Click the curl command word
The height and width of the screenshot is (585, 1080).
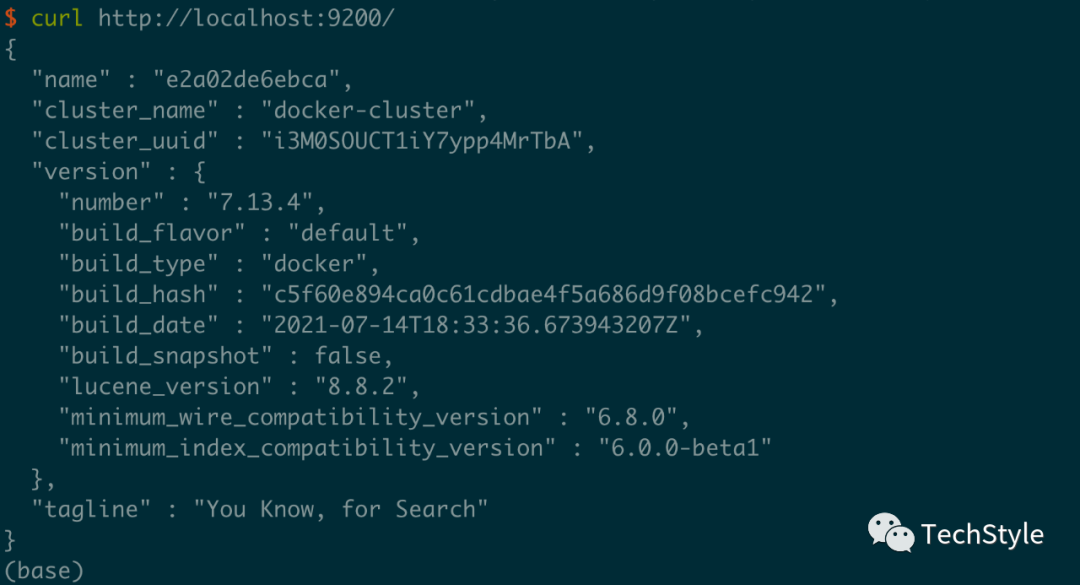(58, 18)
